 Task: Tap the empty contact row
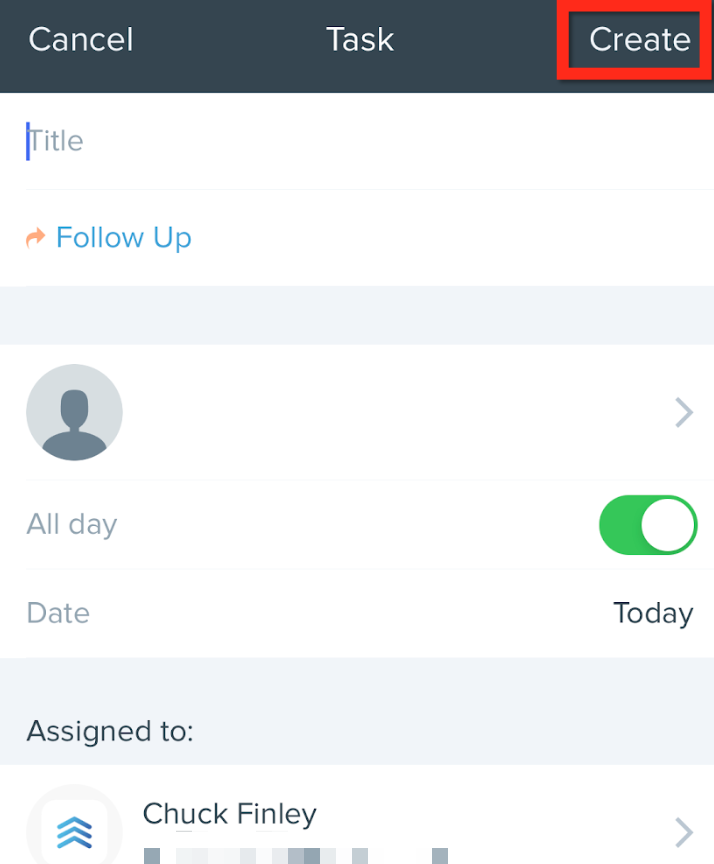tap(357, 412)
